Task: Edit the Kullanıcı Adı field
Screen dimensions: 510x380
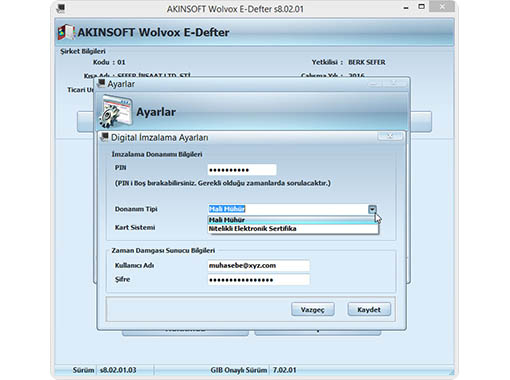Action: (x=259, y=265)
